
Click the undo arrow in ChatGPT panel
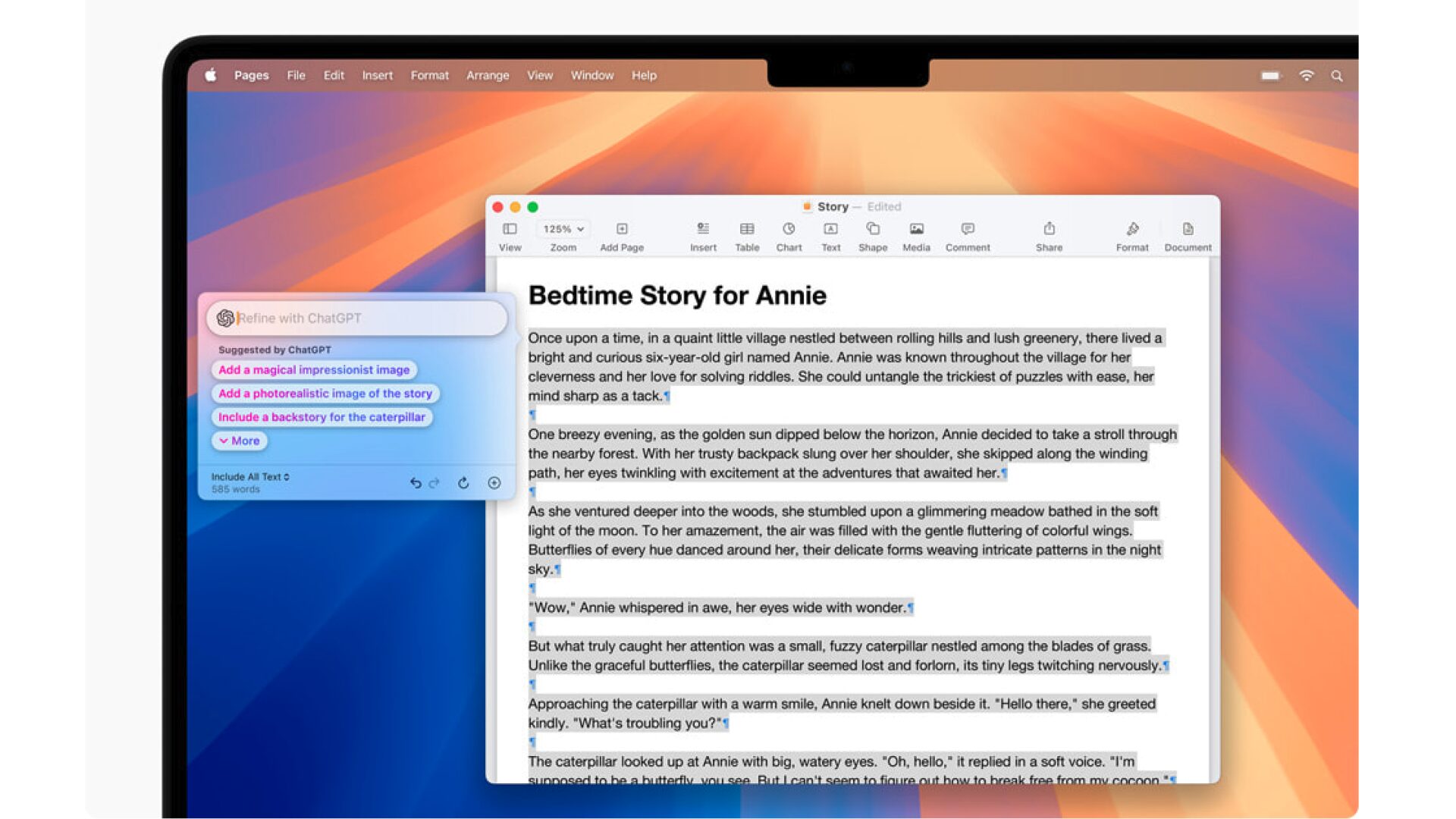[415, 483]
